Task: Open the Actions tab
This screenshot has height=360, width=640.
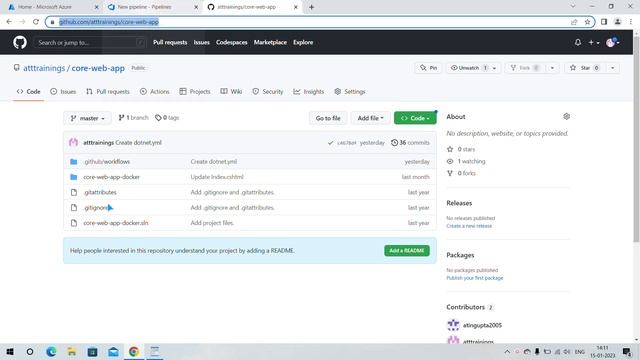Action: click(x=155, y=91)
